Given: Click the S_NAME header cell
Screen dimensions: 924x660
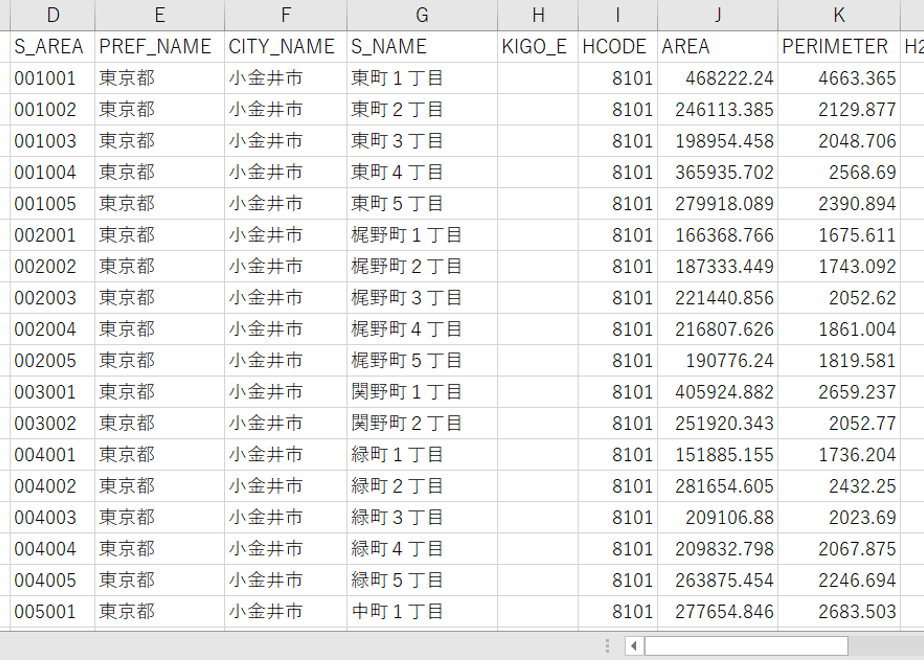Looking at the screenshot, I should coord(422,47).
